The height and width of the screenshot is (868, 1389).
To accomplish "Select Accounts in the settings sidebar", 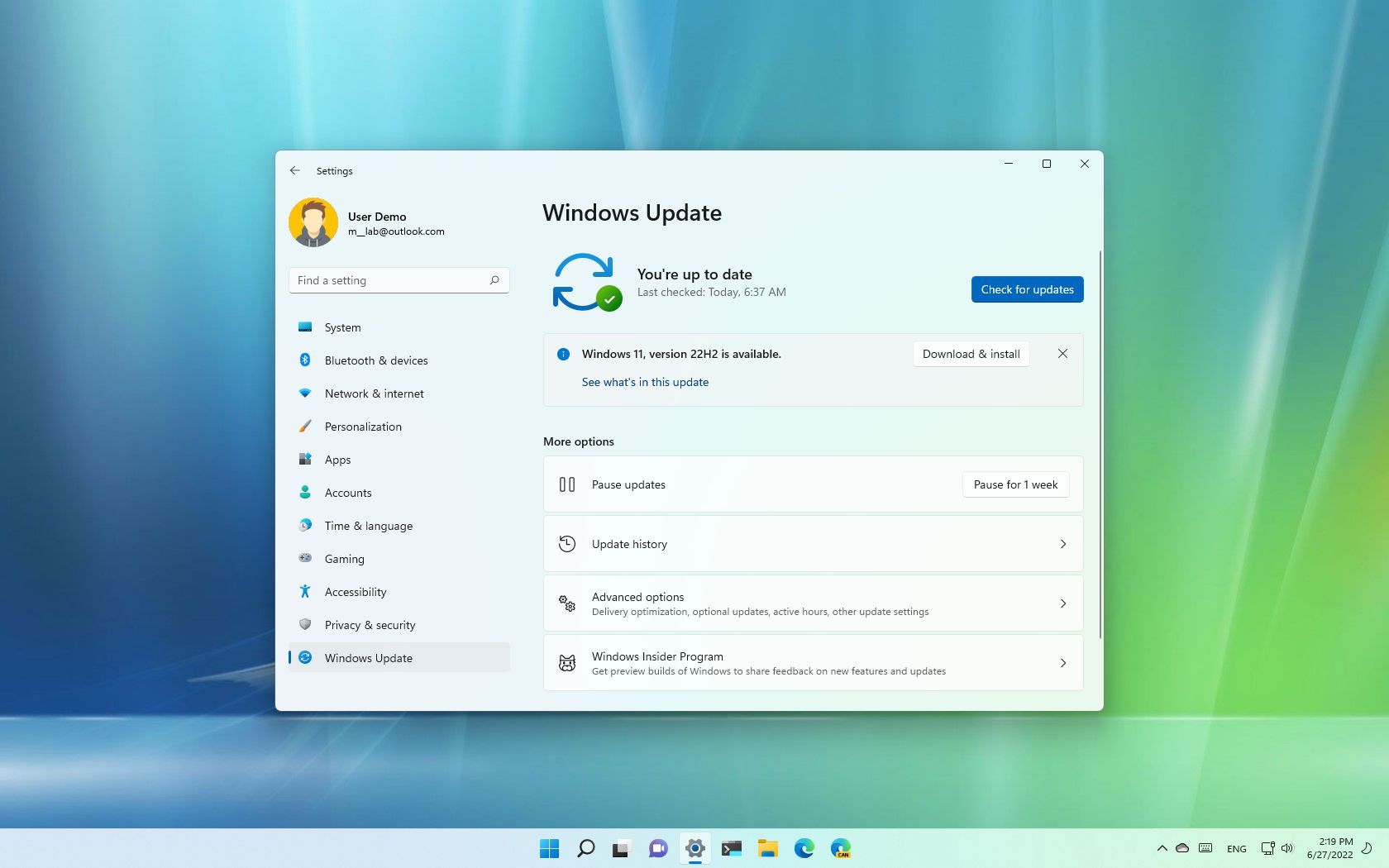I will tap(347, 493).
